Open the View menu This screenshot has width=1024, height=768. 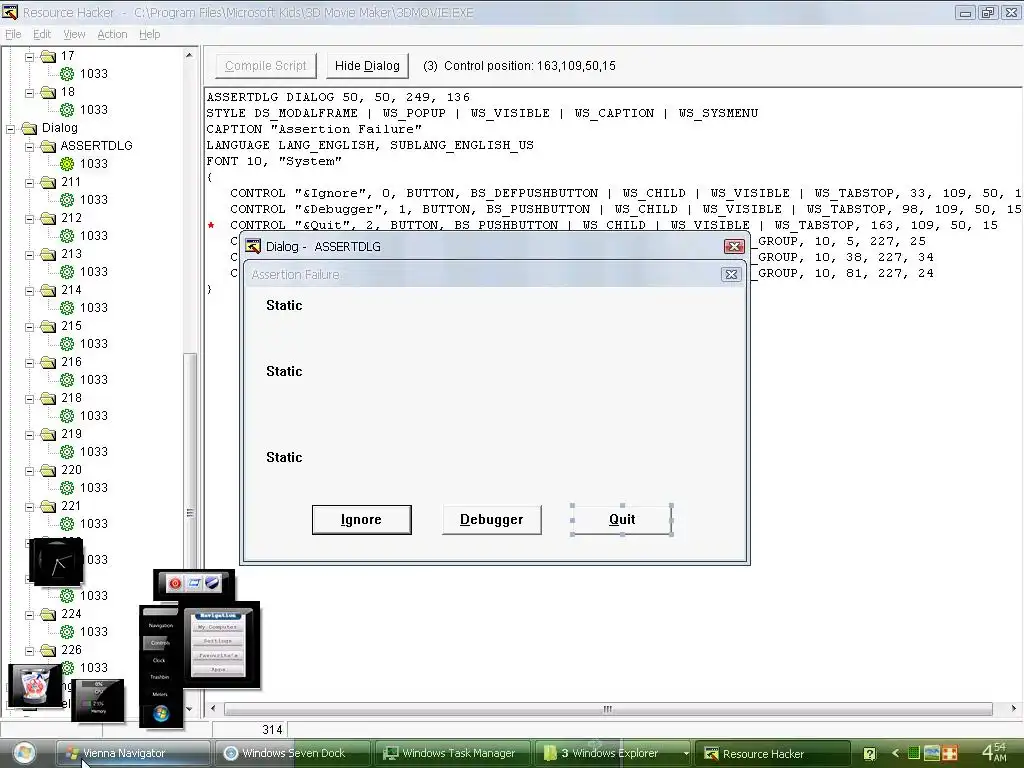[74, 34]
